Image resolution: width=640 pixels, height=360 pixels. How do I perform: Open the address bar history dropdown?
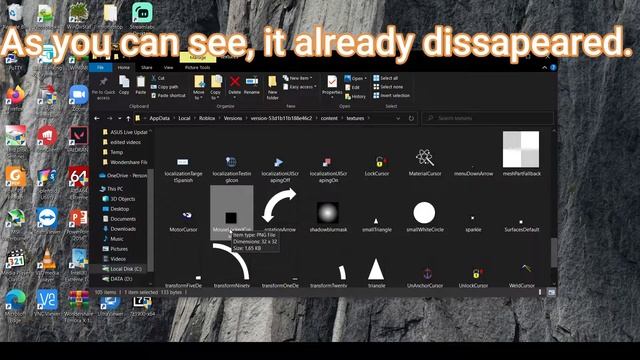coord(398,118)
